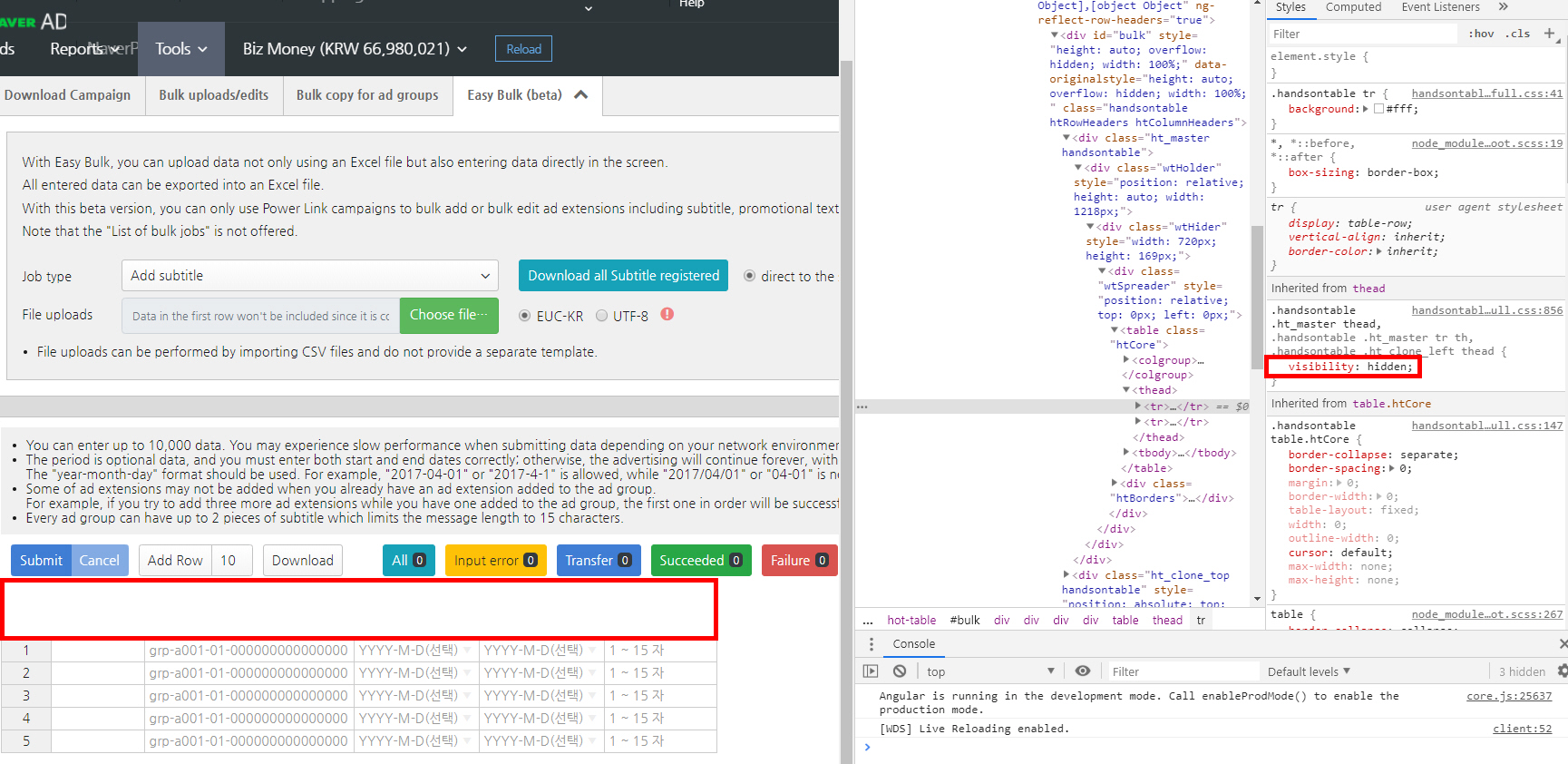
Task: Filter by All rows button
Action: (409, 561)
